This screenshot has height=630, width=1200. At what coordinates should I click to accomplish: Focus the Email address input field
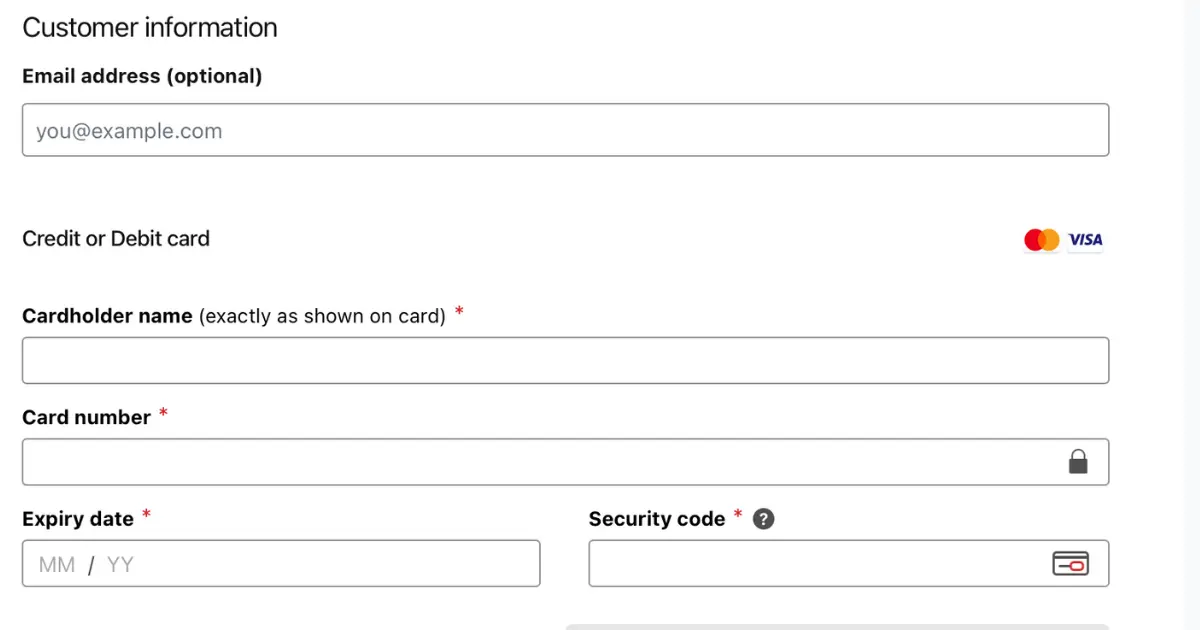(x=565, y=130)
